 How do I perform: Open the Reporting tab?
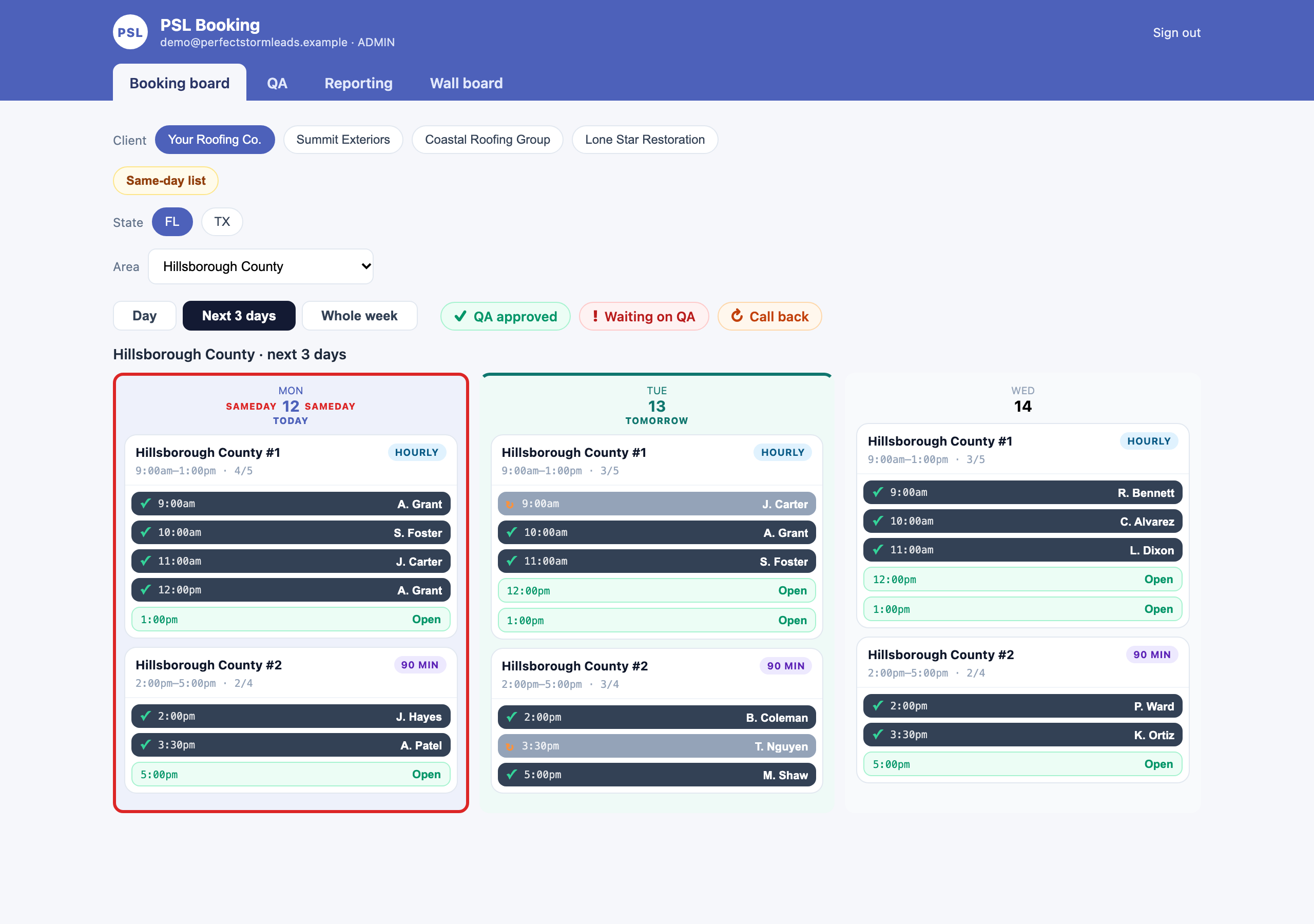[358, 83]
